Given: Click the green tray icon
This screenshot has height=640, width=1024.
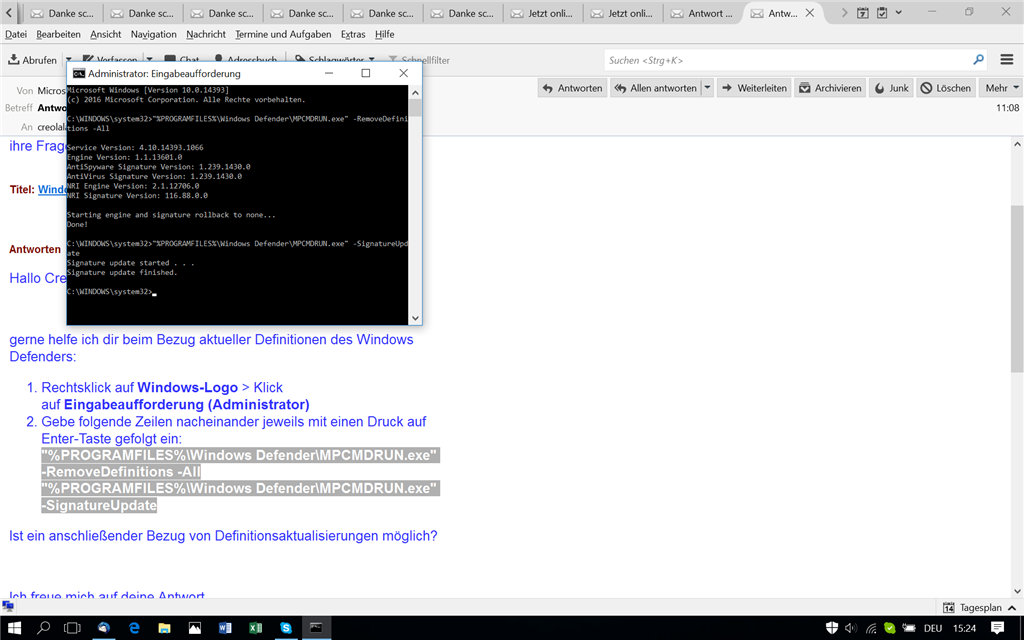Looking at the screenshot, I should click(x=889, y=628).
